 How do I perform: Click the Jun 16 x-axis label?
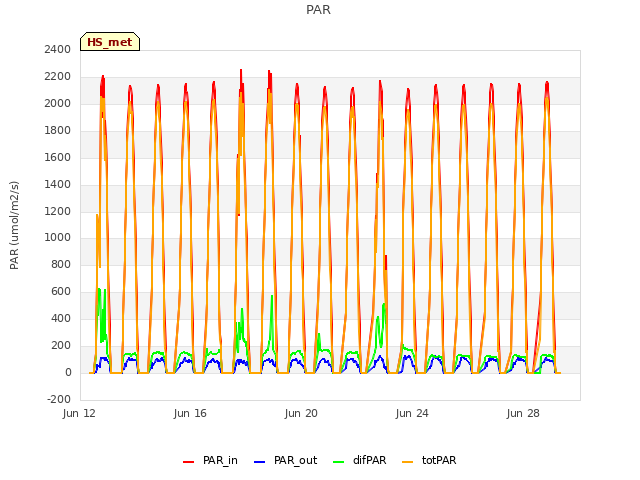pyautogui.click(x=190, y=413)
